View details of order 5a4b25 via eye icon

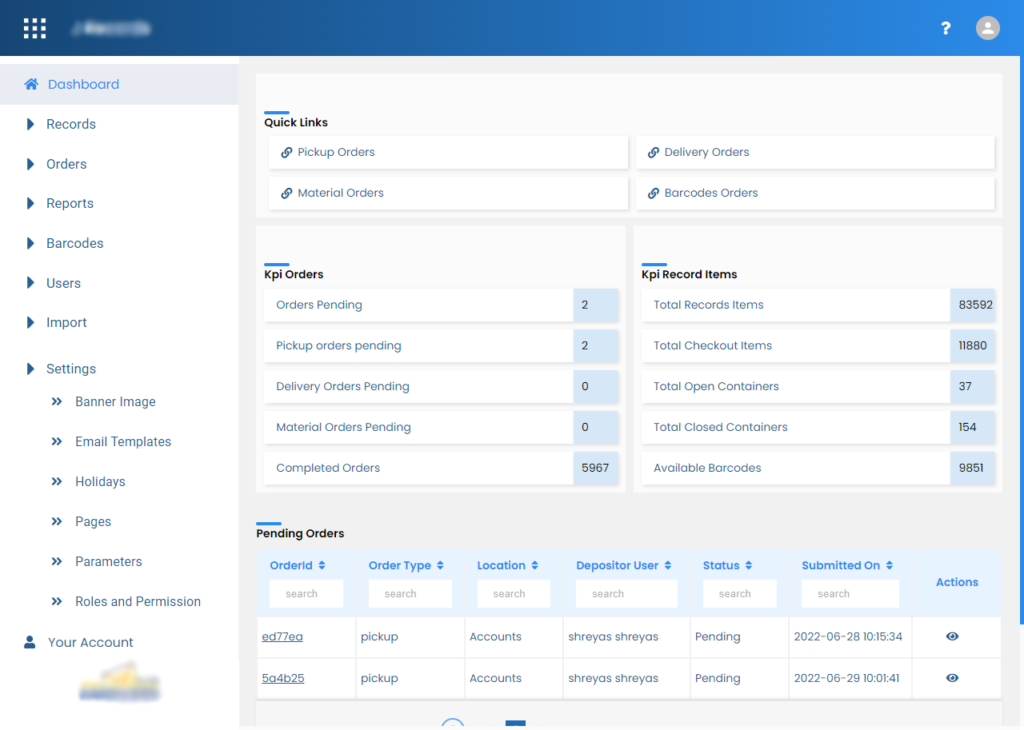951,678
